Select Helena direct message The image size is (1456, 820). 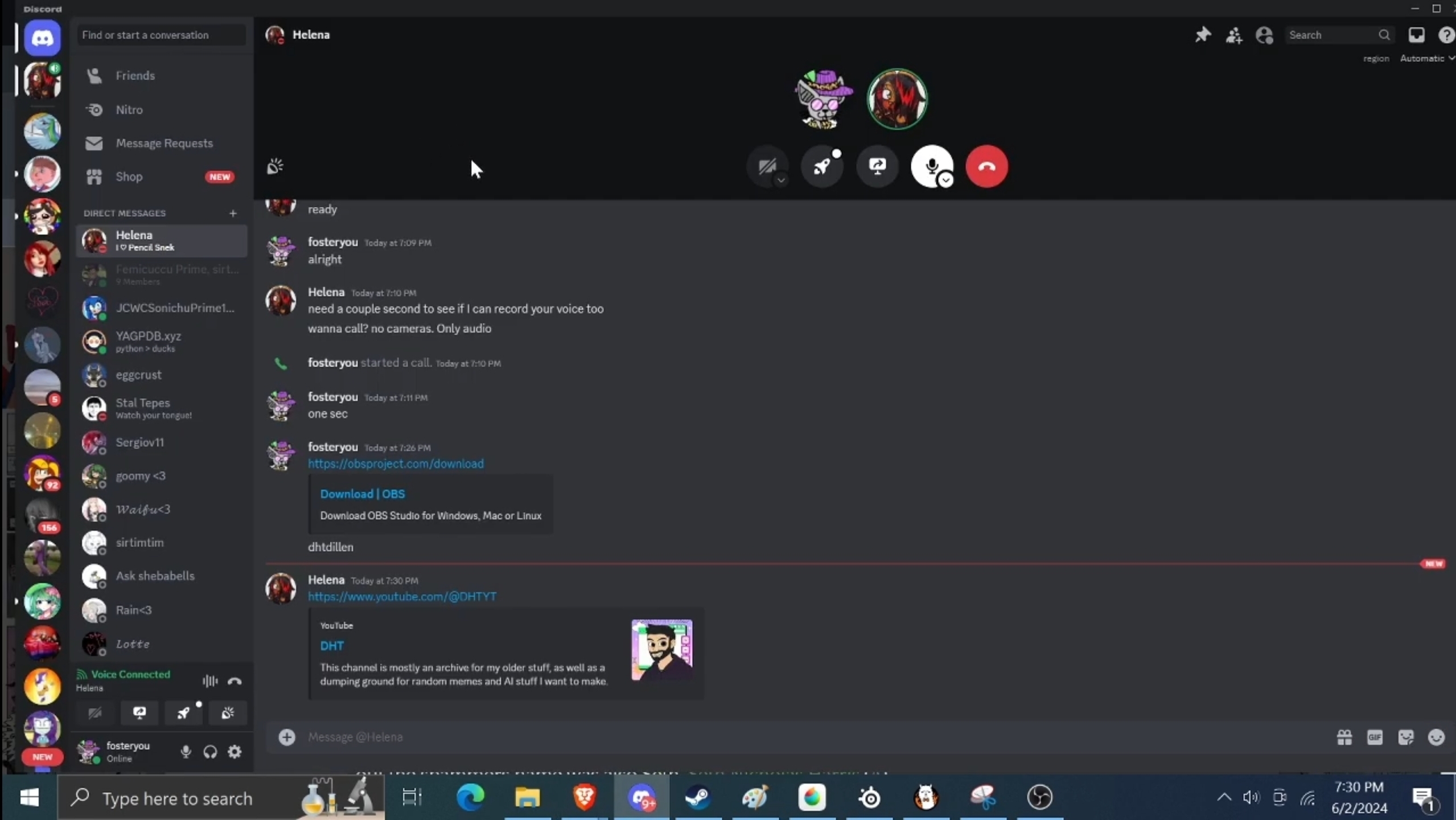(x=162, y=240)
